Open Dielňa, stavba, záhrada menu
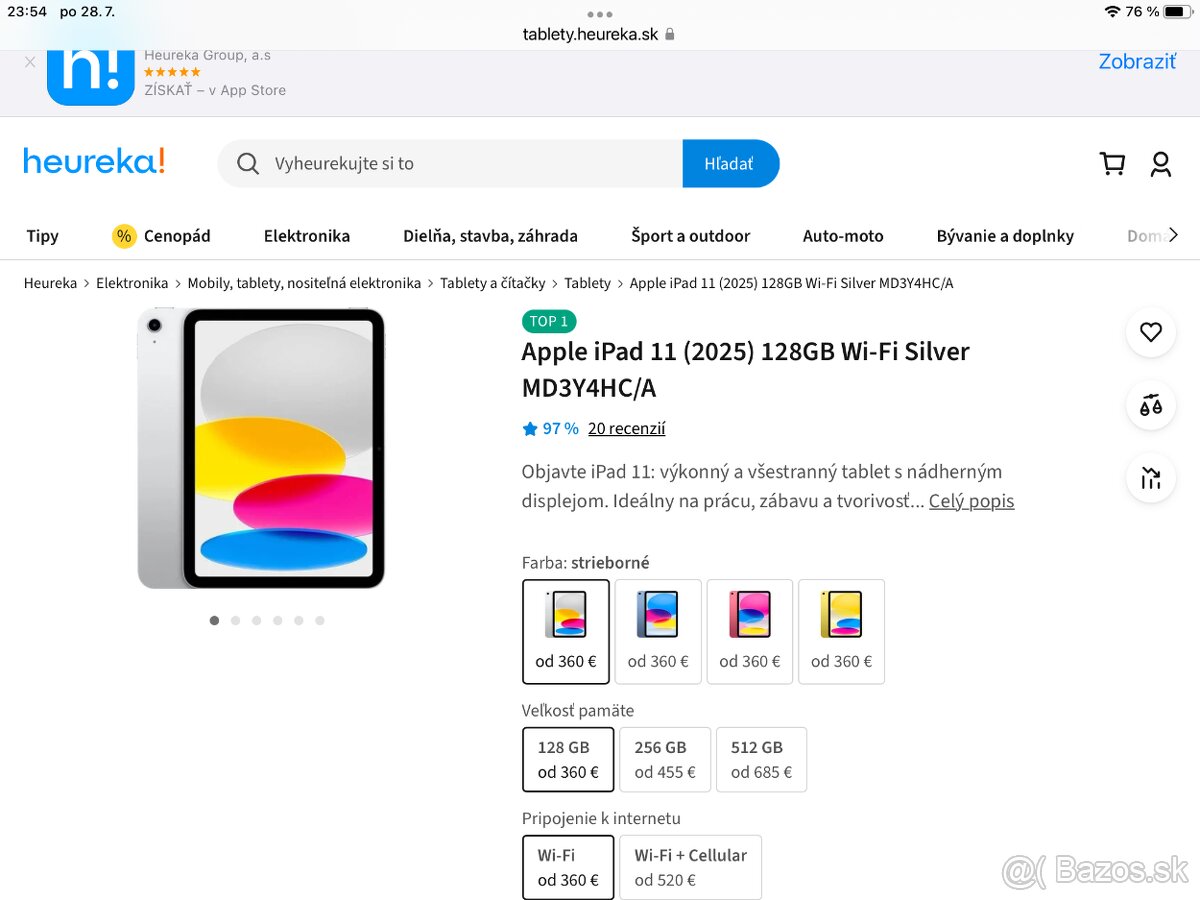 click(x=490, y=236)
